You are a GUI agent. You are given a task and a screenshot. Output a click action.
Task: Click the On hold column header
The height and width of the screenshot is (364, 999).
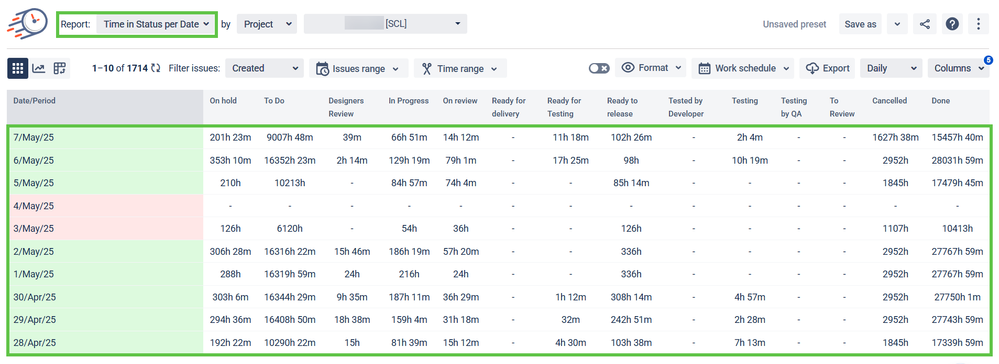pyautogui.click(x=223, y=101)
